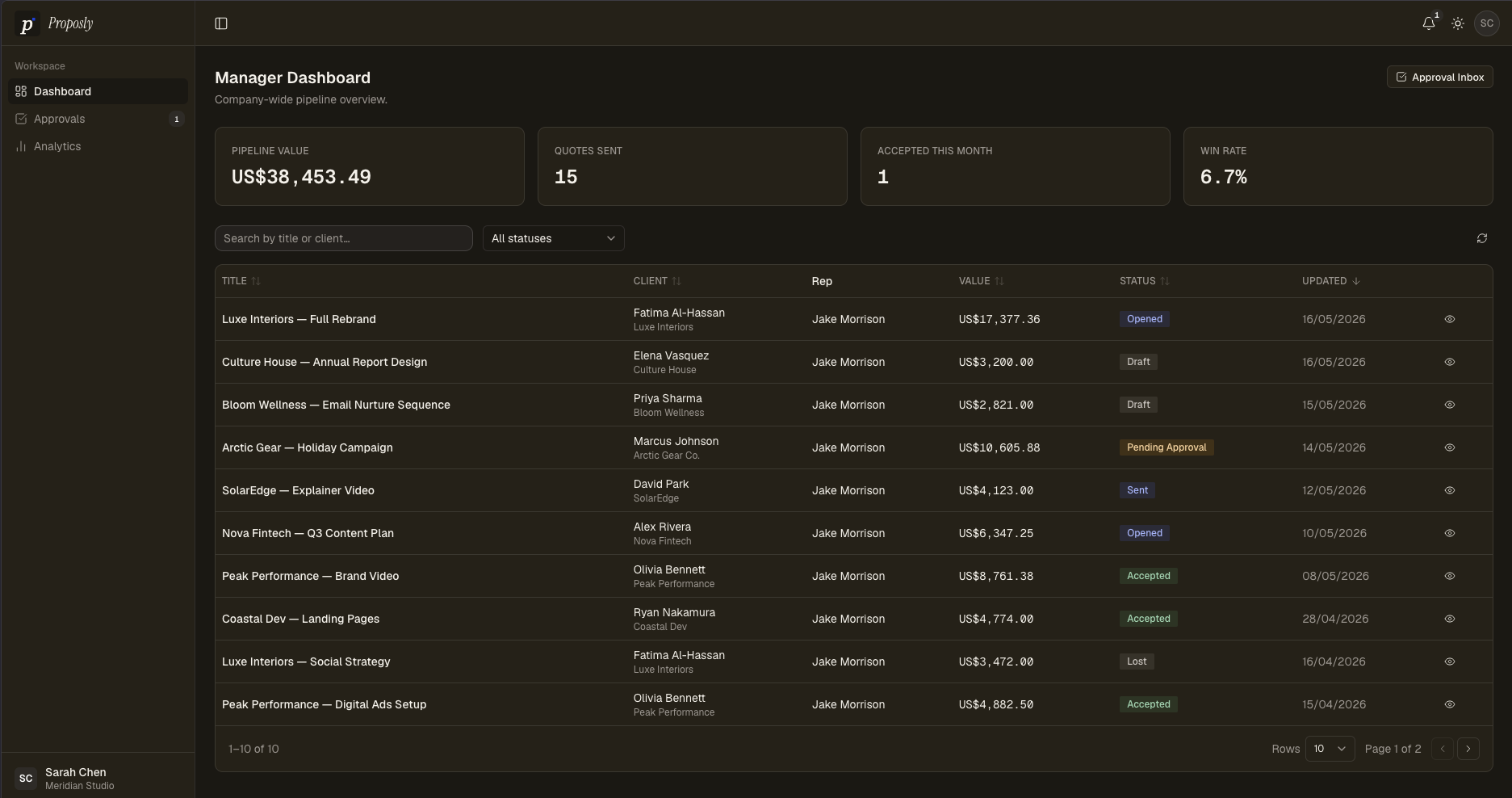This screenshot has height=798, width=1512.
Task: Open SolarEdge — Explainer Video title
Action: point(298,490)
